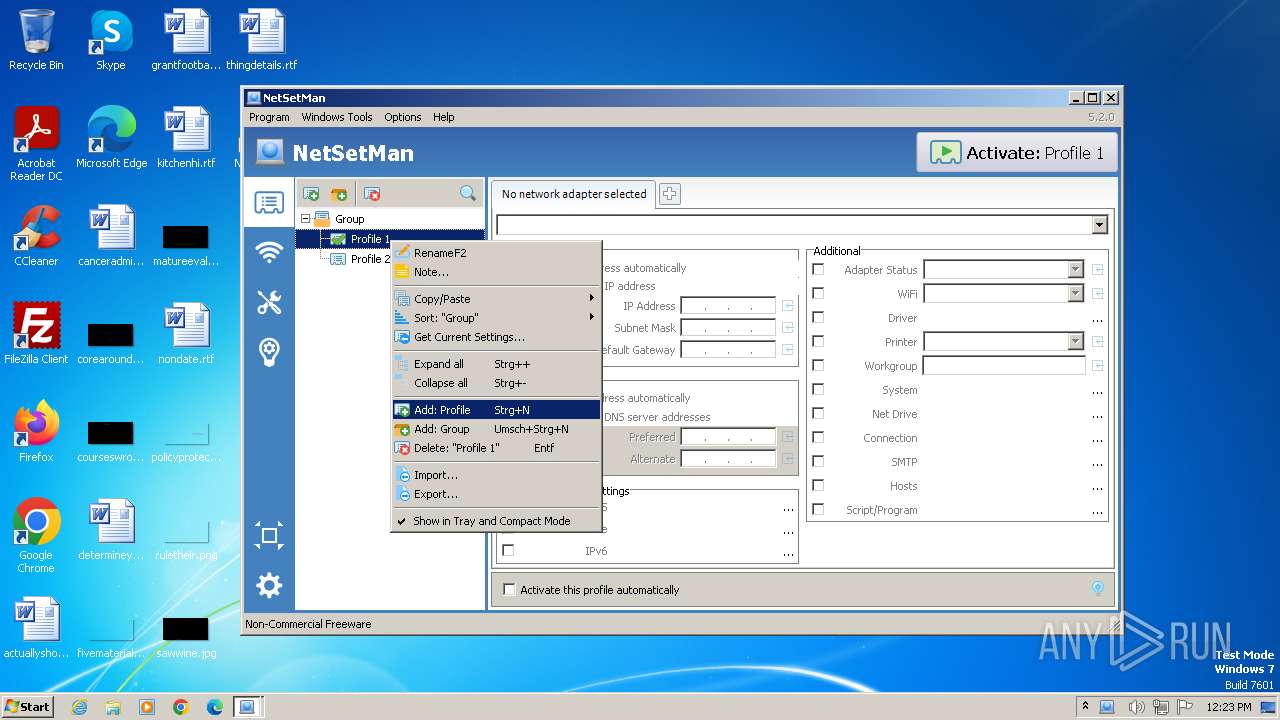Click the Get button next to Printer dropdown
The image size is (1280, 720).
point(1097,341)
